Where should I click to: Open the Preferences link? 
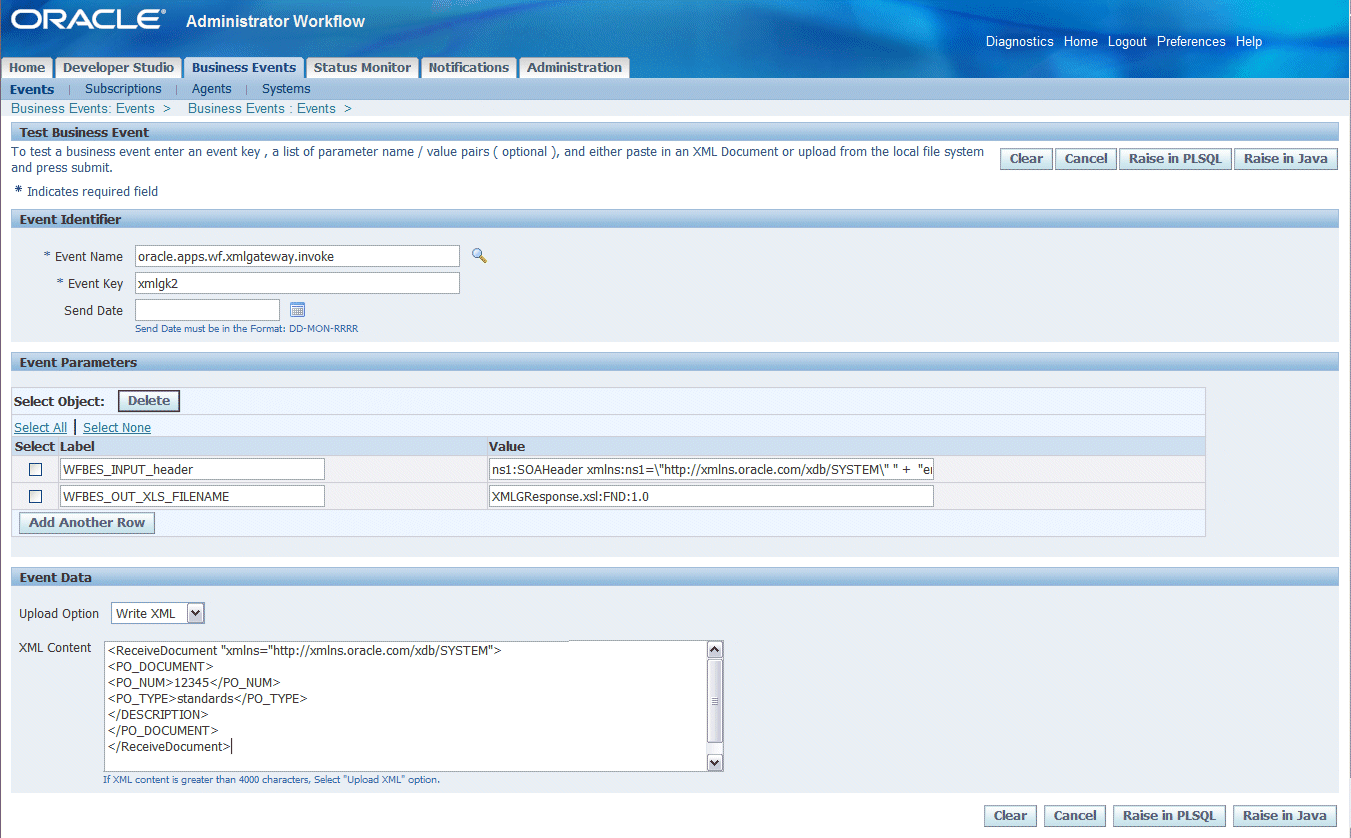1191,41
